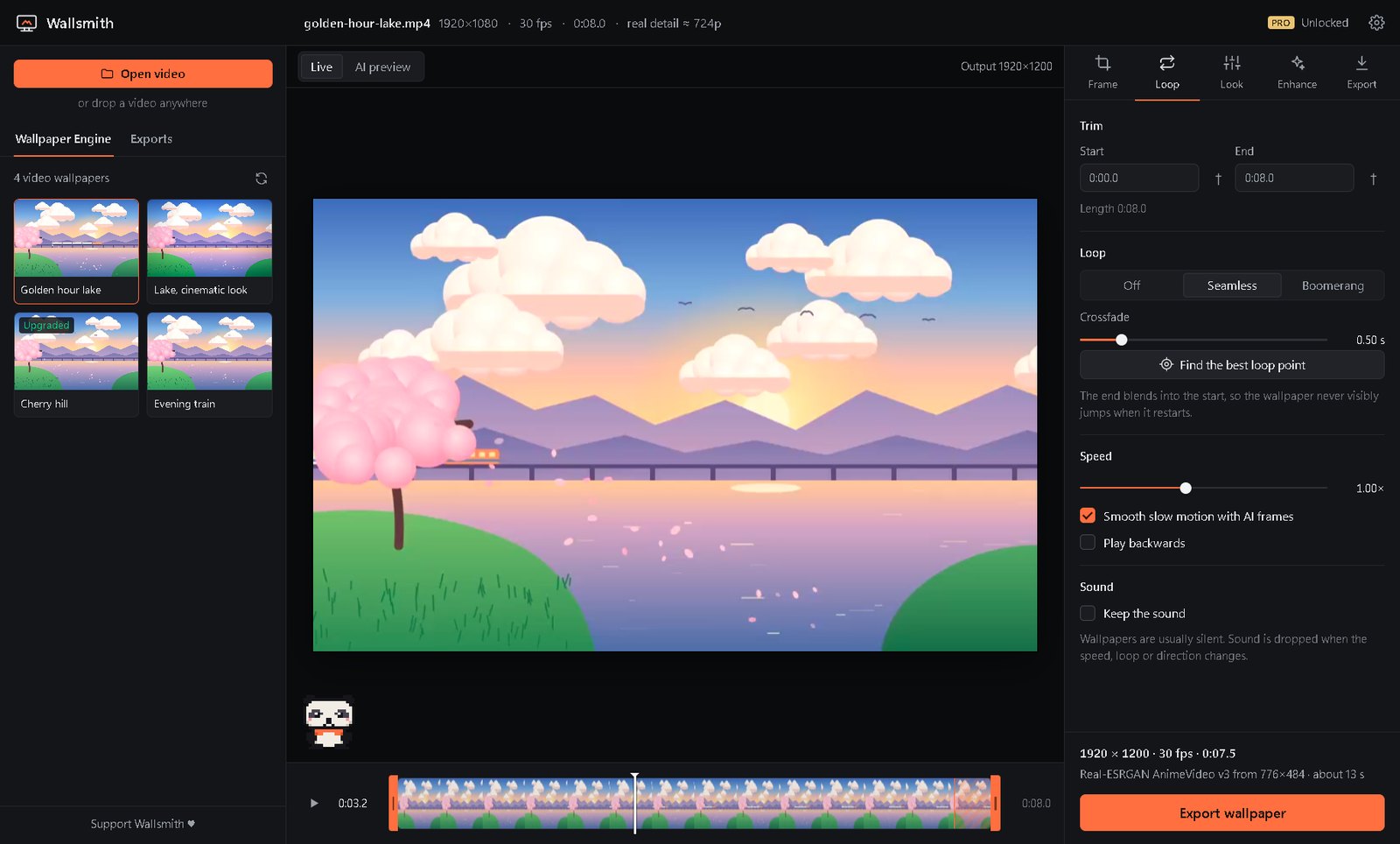1400x844 pixels.
Task: Click the trim Start time field
Action: pos(1139,178)
